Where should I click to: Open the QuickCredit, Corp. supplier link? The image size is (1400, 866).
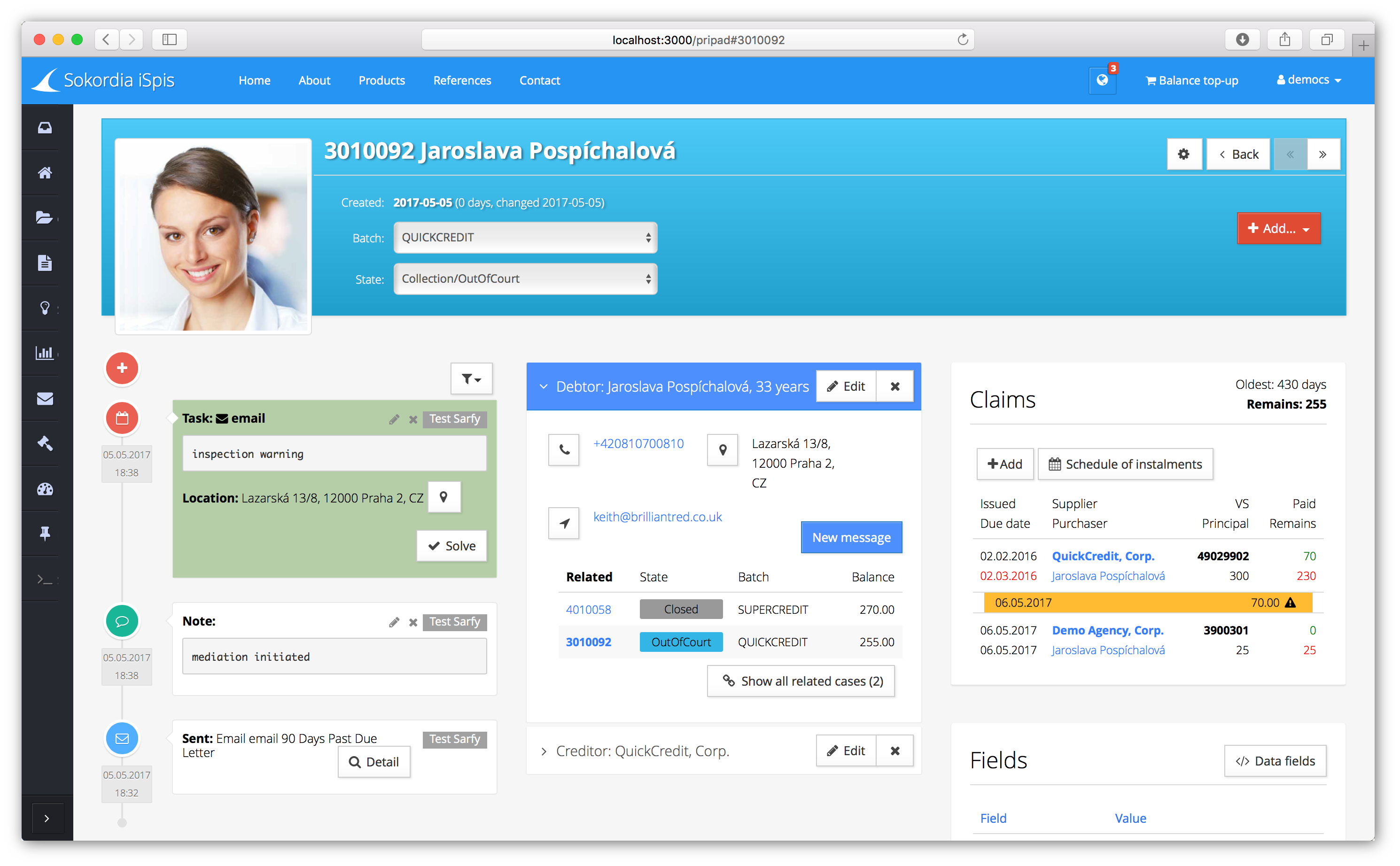point(1104,556)
